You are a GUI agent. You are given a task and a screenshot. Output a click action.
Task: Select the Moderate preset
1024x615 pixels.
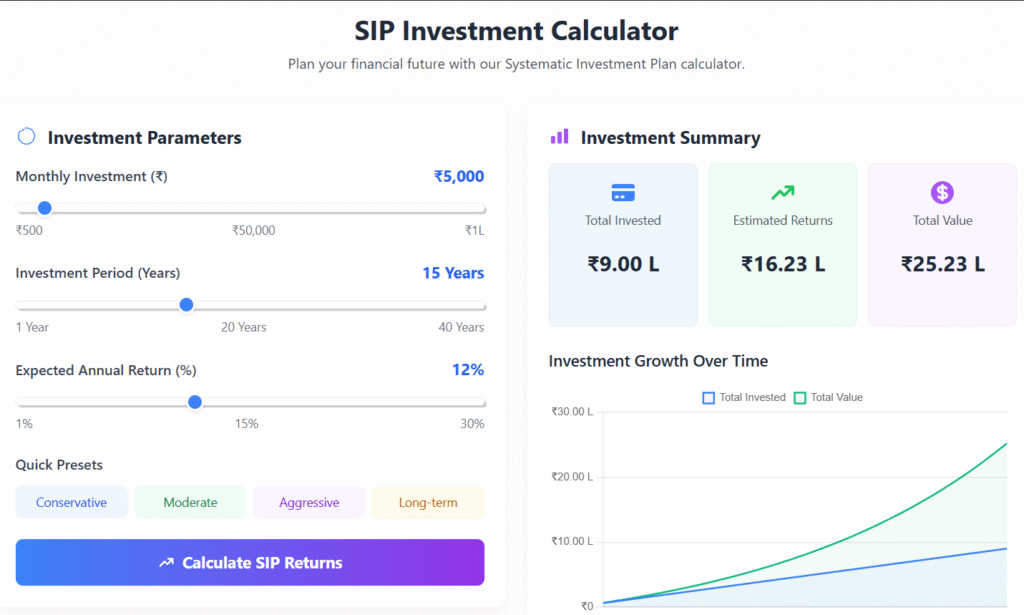(190, 502)
